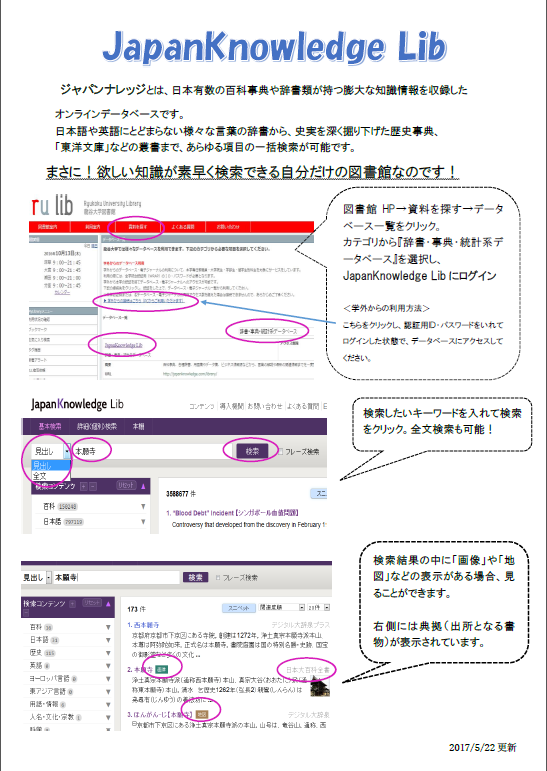Click the リセット button in lower search panel
This screenshot has height=771, width=547.
[x=91, y=603]
